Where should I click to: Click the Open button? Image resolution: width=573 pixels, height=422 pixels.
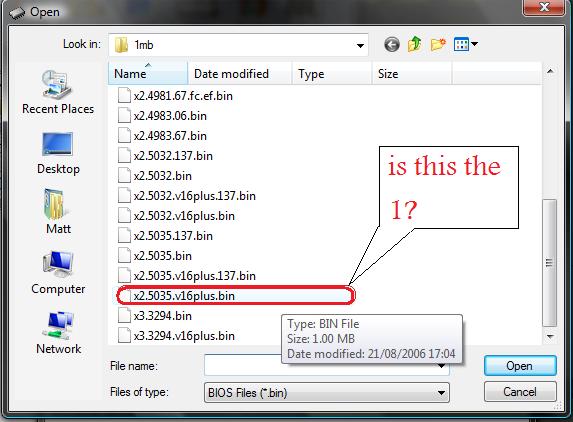pyautogui.click(x=520, y=366)
